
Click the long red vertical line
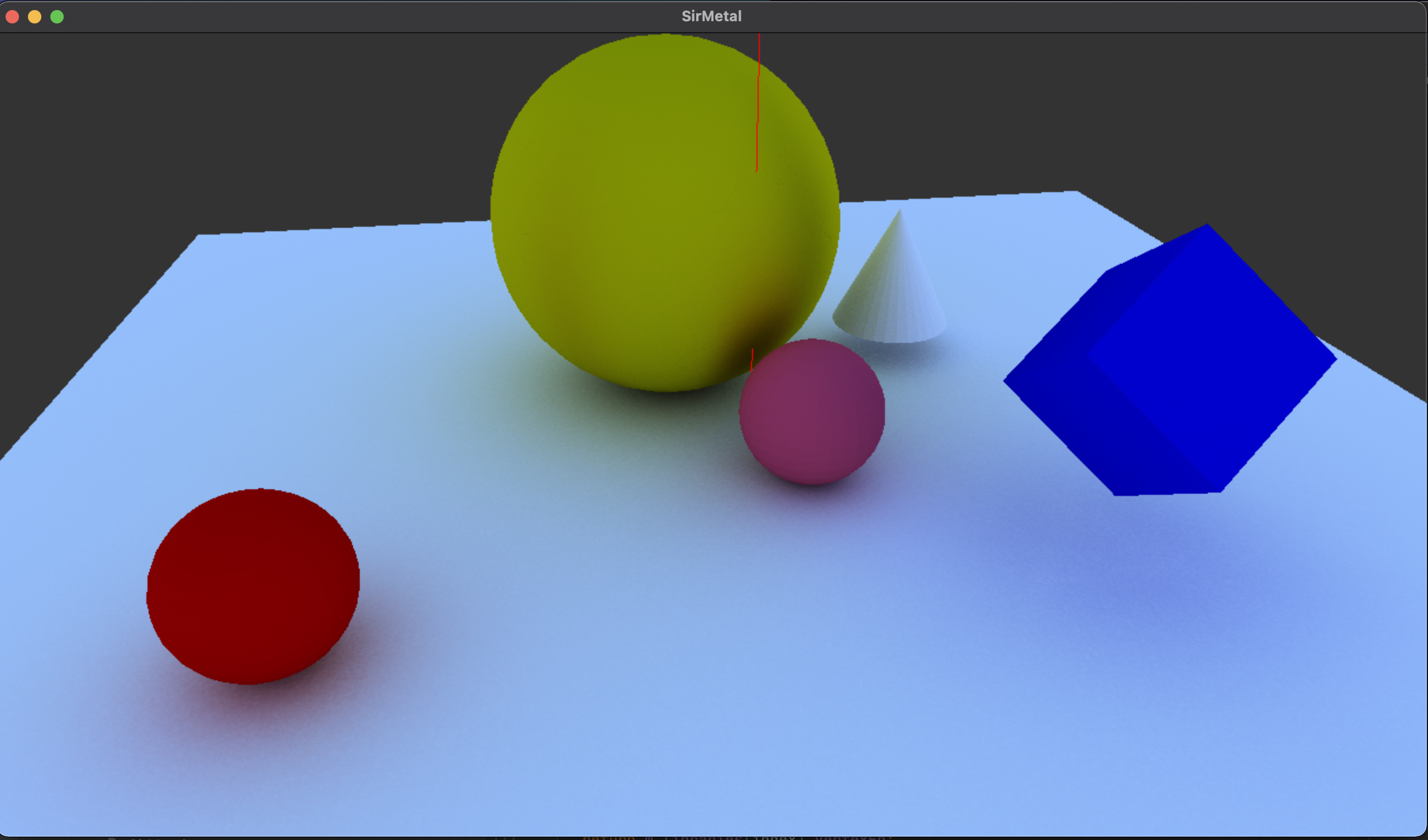coord(758,102)
